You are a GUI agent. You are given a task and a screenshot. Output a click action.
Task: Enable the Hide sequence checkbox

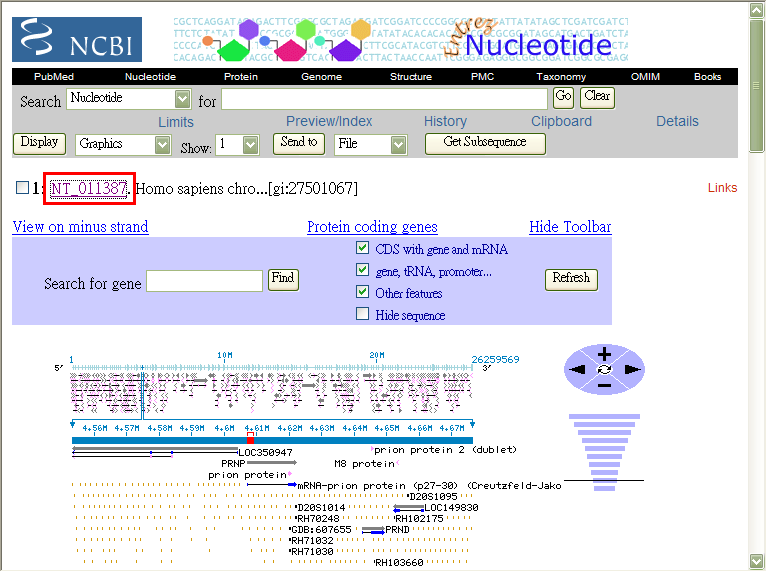[363, 315]
